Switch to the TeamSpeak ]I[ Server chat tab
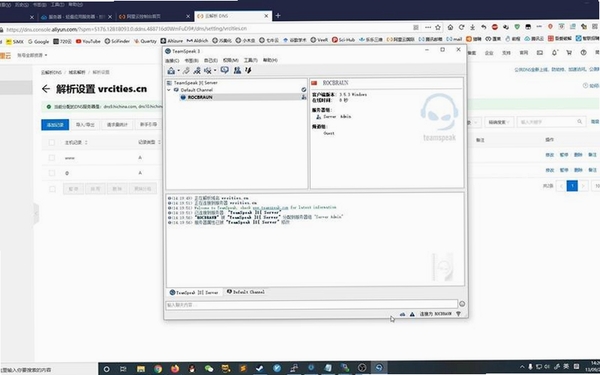The image size is (600, 375). click(194, 292)
